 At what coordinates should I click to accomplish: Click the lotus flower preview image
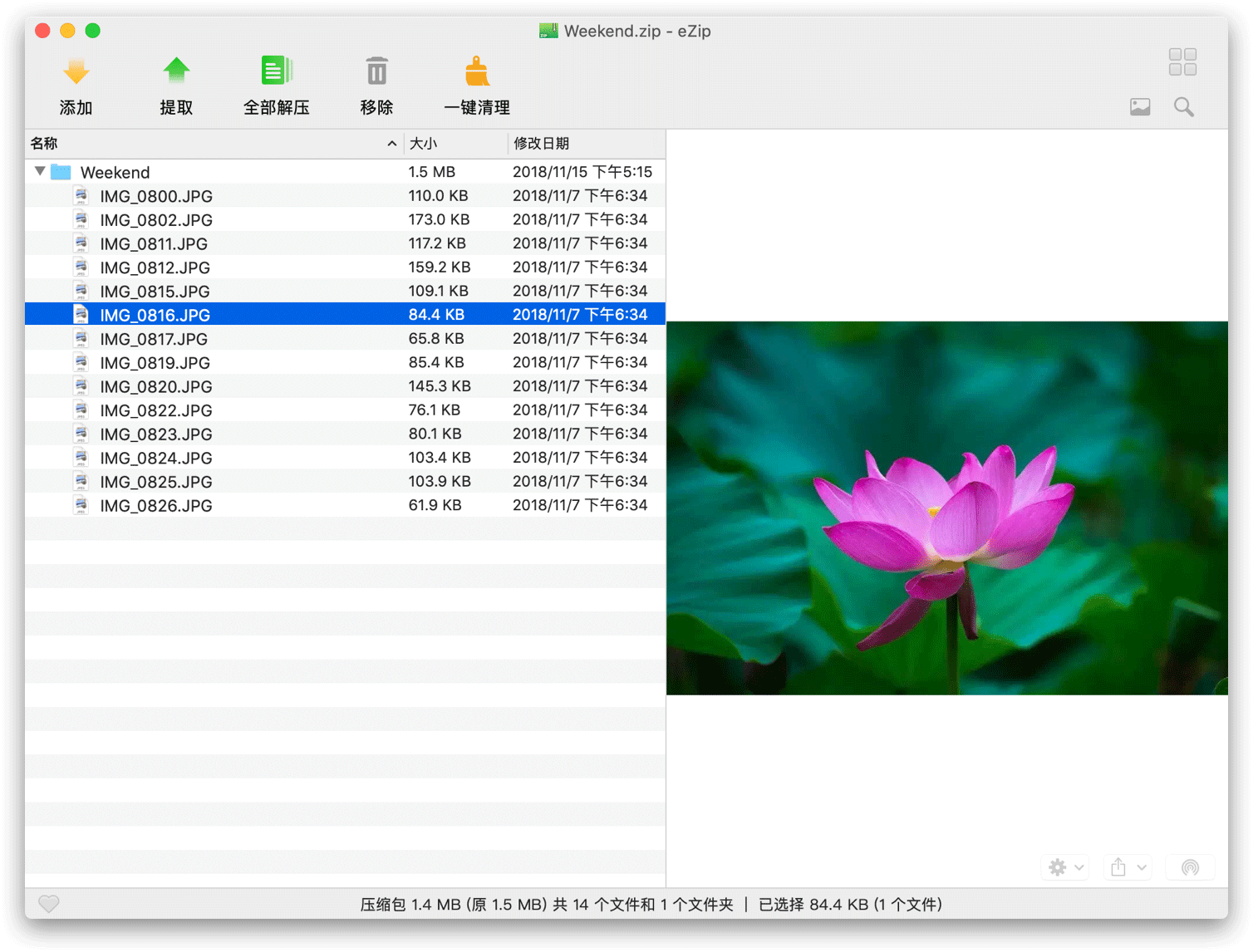pos(946,508)
